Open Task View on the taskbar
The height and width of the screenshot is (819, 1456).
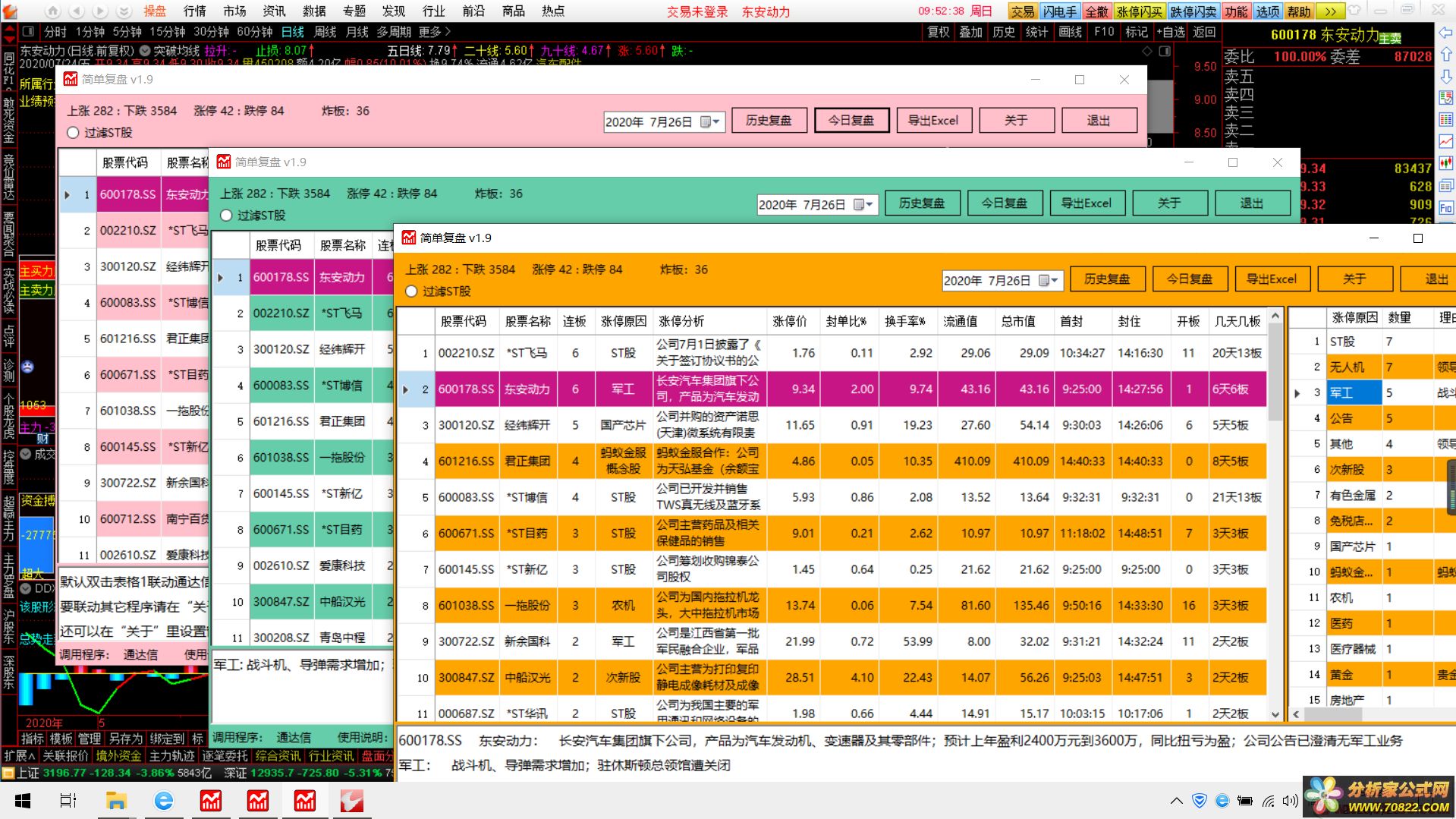[x=68, y=801]
